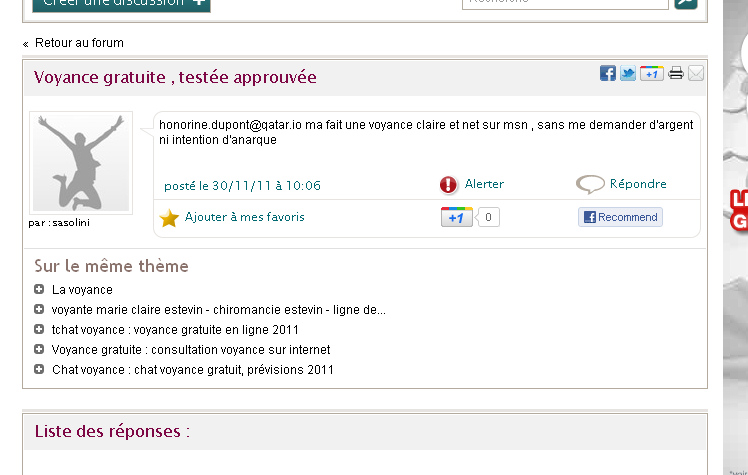Click Google +1 icon in header
The height and width of the screenshot is (475, 748).
651,73
